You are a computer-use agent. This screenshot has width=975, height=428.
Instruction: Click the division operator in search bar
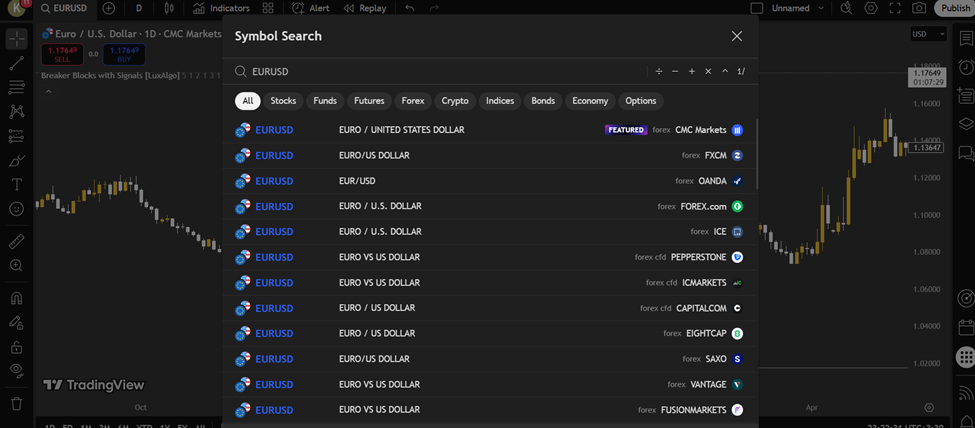tap(658, 72)
